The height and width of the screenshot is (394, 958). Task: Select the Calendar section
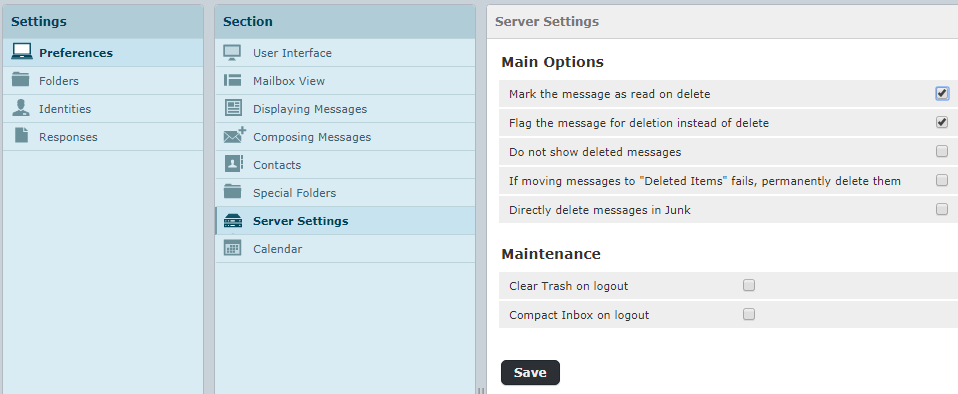[345, 249]
